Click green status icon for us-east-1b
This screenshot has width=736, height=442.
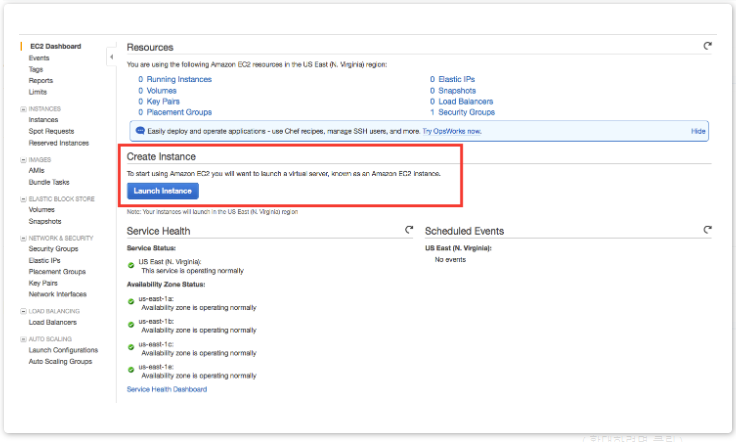(x=131, y=324)
